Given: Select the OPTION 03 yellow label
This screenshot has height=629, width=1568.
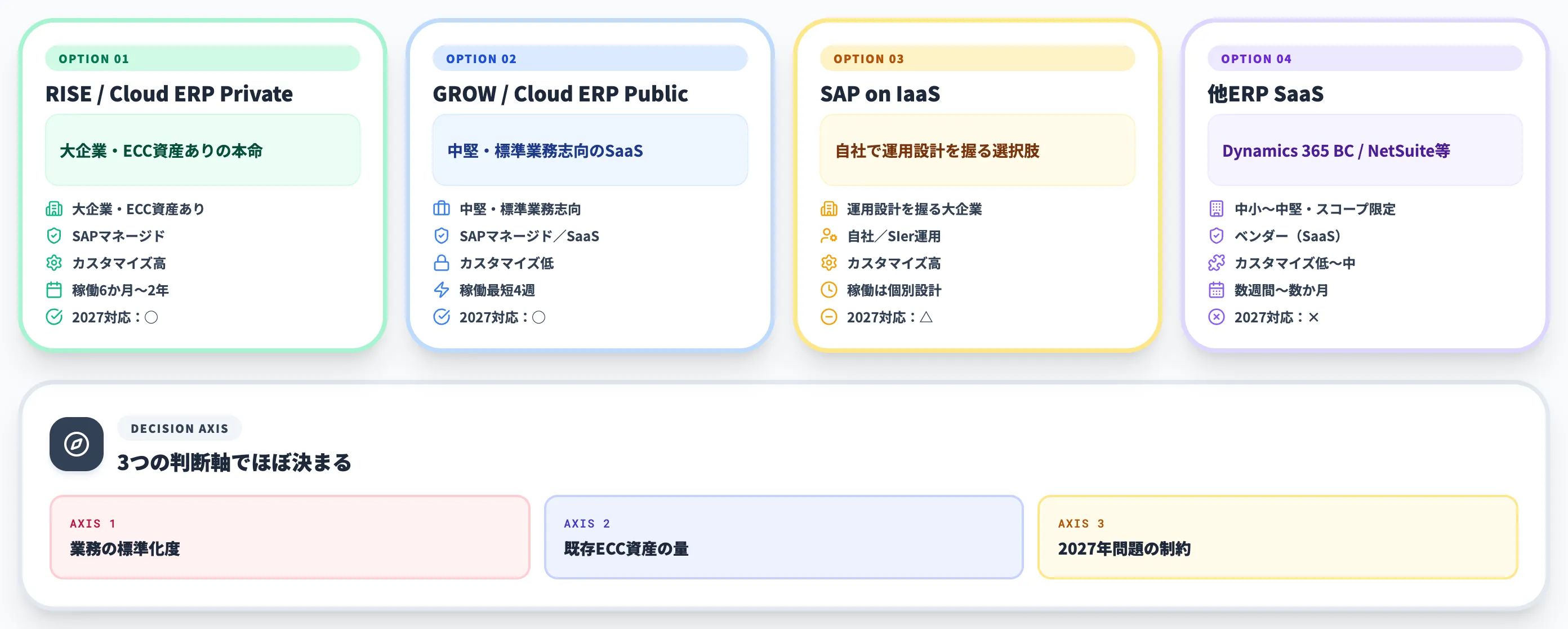Looking at the screenshot, I should pos(978,59).
